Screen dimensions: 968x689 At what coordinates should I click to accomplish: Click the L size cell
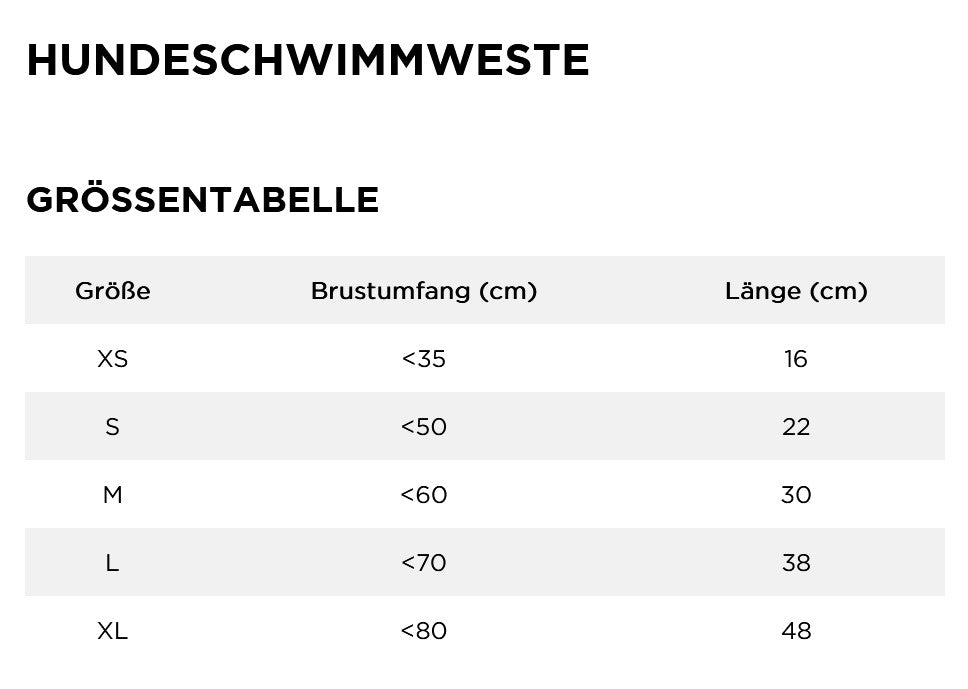112,562
